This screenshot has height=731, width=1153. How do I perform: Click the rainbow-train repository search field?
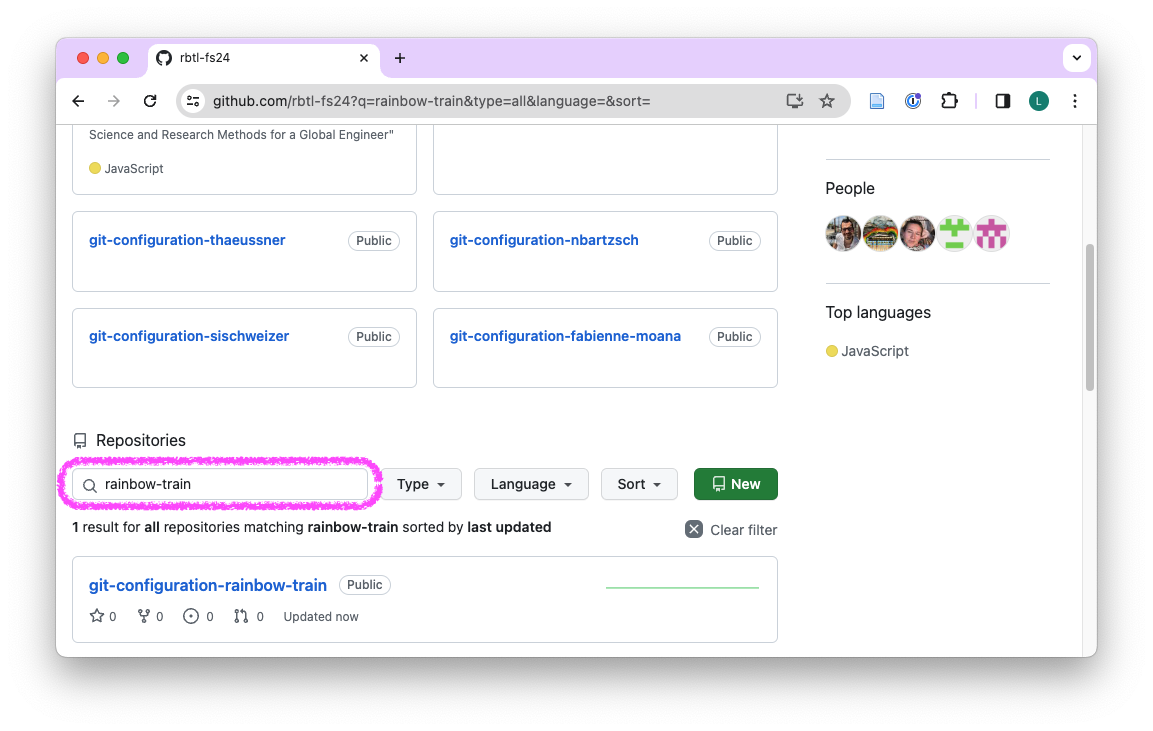(x=230, y=484)
